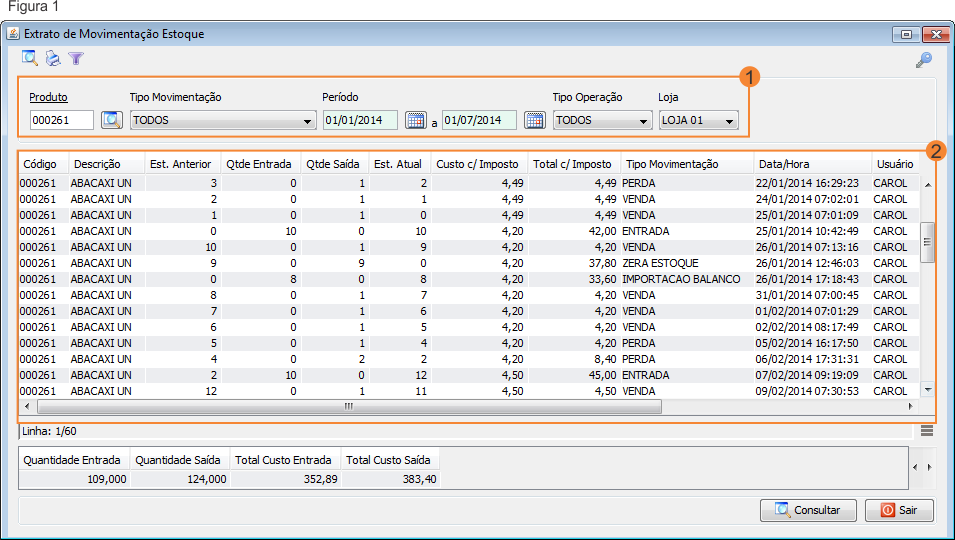This screenshot has width=955, height=540.
Task: Sort by Qtde Entrada column header
Action: [x=261, y=164]
